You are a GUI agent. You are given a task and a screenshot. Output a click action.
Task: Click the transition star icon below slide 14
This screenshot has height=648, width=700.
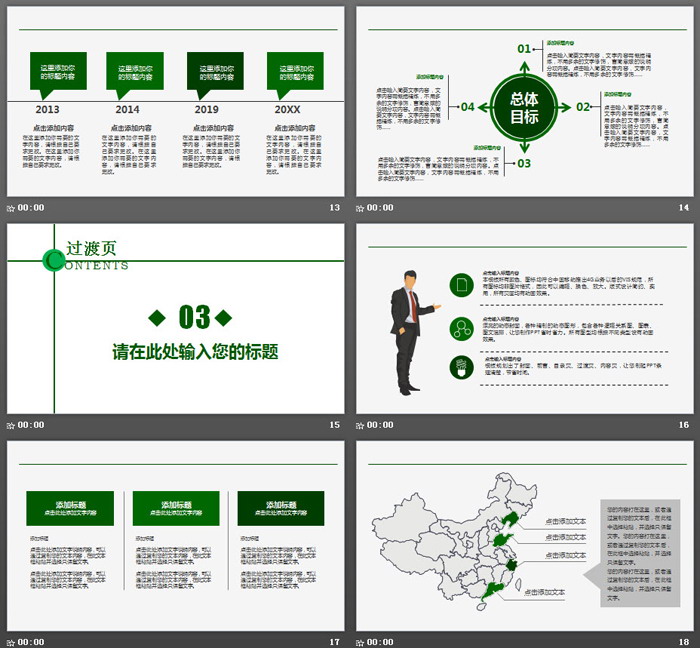tap(361, 208)
